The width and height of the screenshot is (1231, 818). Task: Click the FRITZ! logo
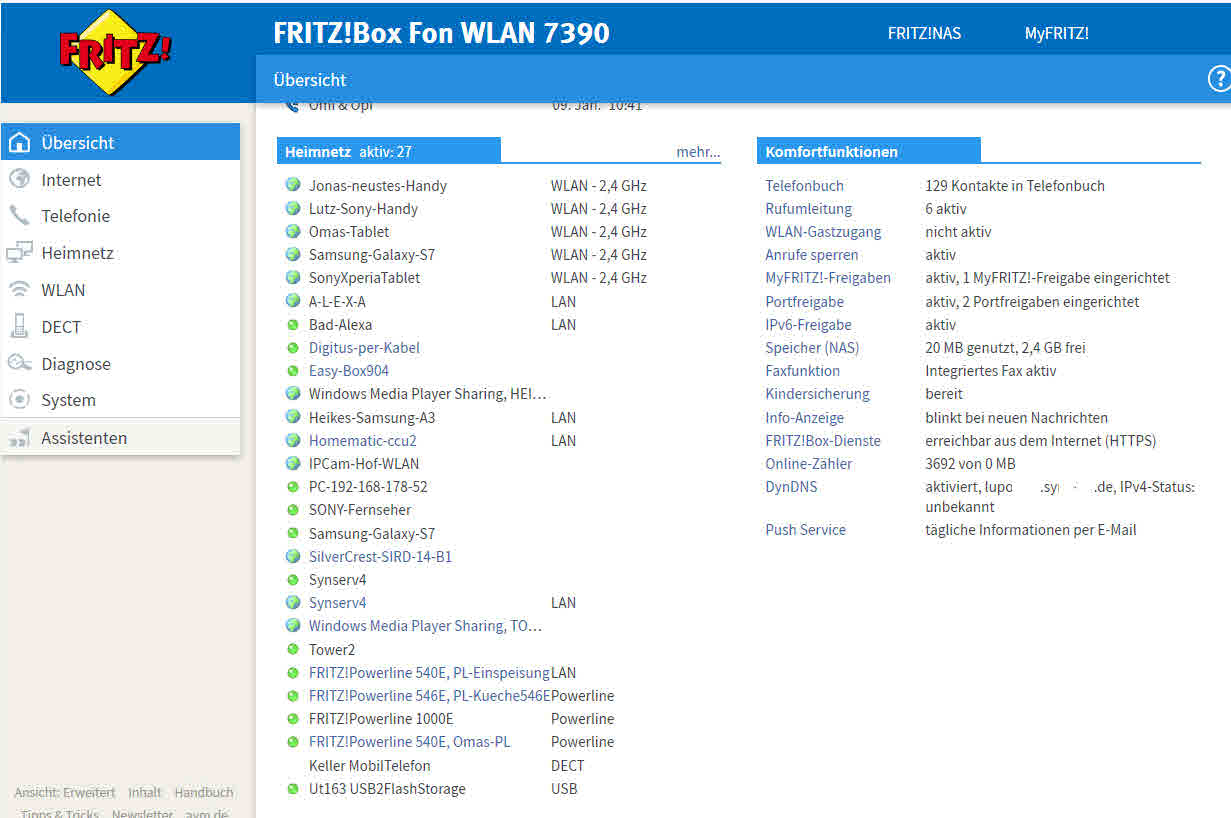[115, 51]
